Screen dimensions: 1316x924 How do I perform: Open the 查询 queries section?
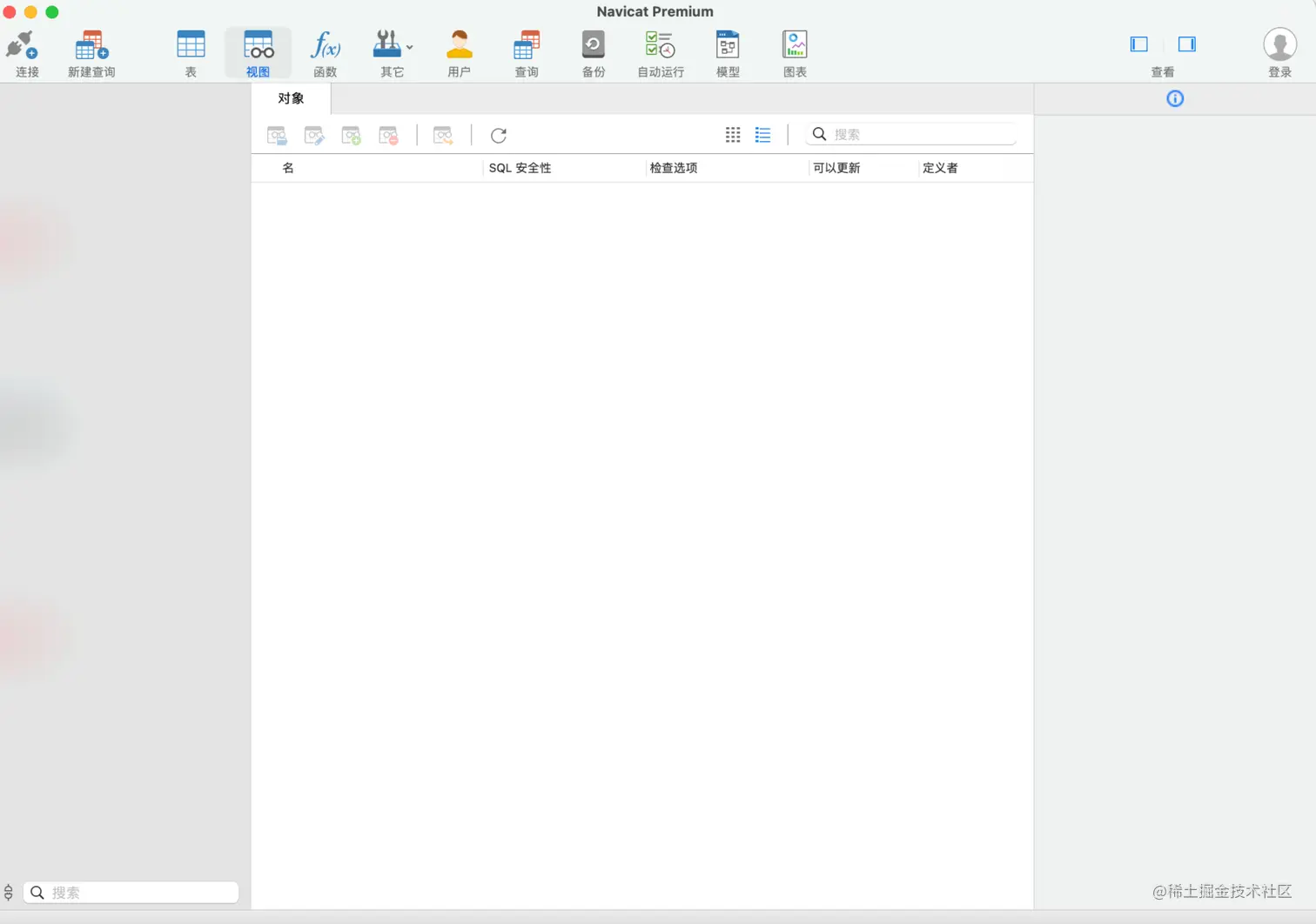tap(527, 45)
